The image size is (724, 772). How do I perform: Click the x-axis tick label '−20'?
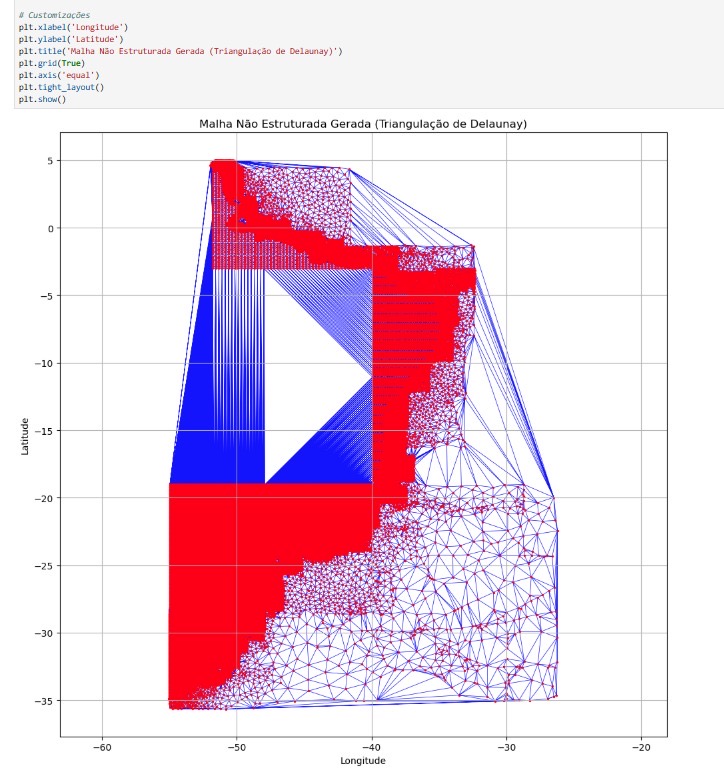(x=641, y=747)
